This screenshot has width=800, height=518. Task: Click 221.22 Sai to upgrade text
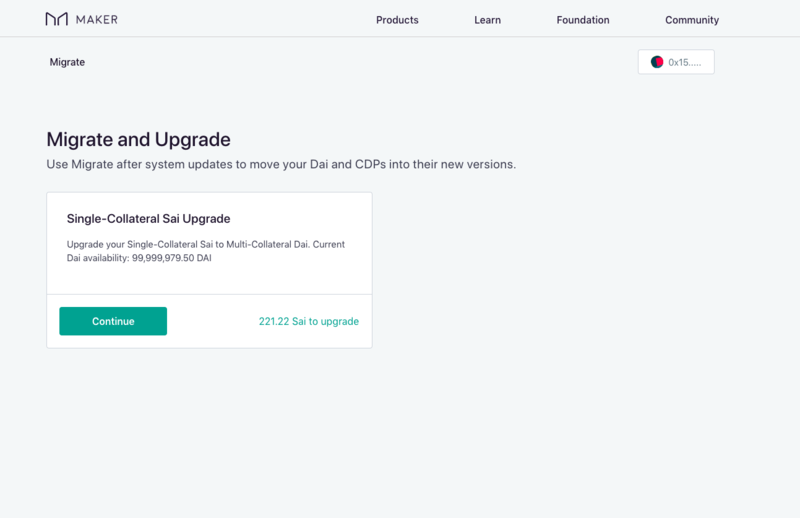(x=309, y=321)
